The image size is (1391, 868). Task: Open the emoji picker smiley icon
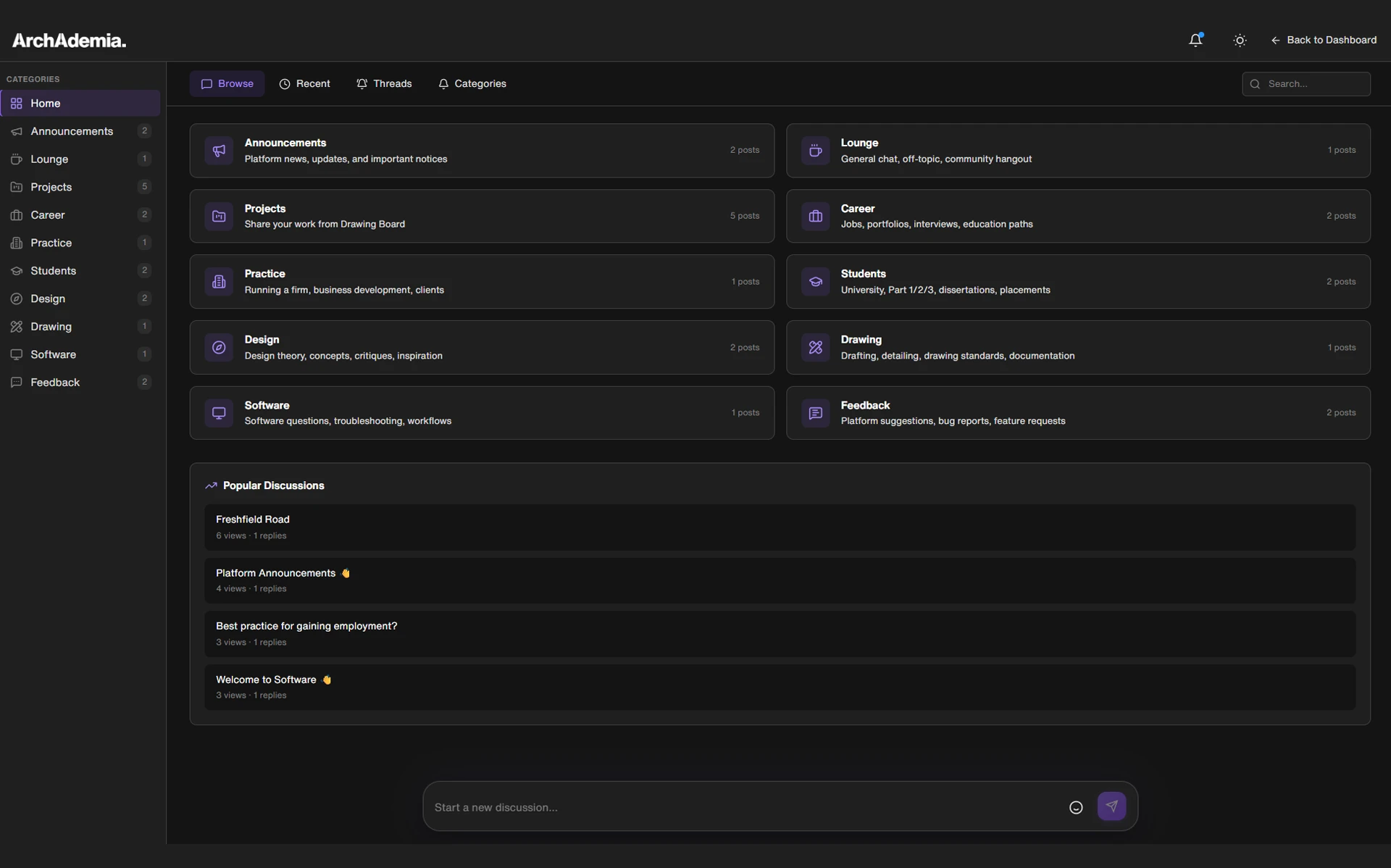pyautogui.click(x=1076, y=807)
